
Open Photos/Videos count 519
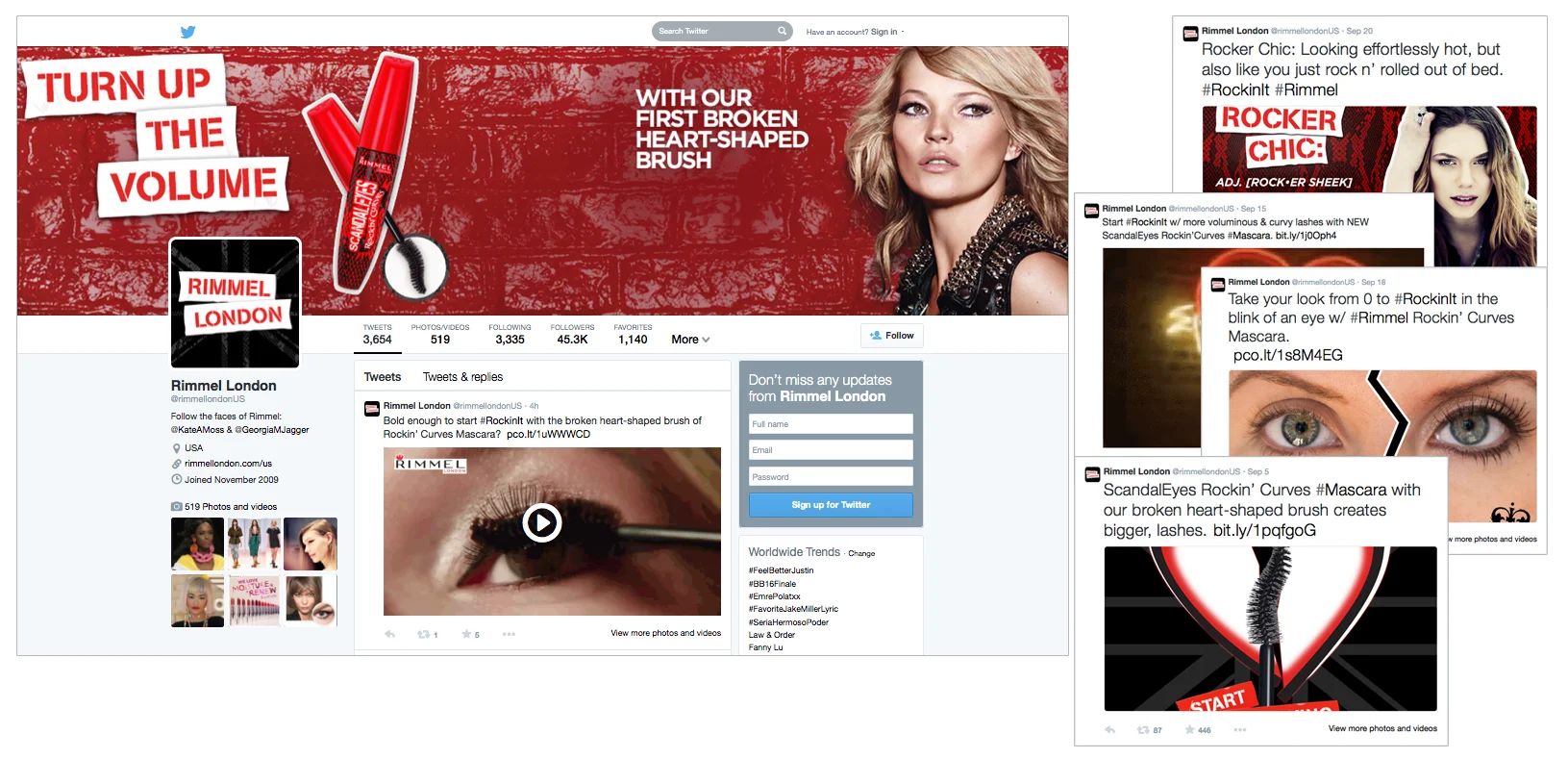(x=440, y=334)
